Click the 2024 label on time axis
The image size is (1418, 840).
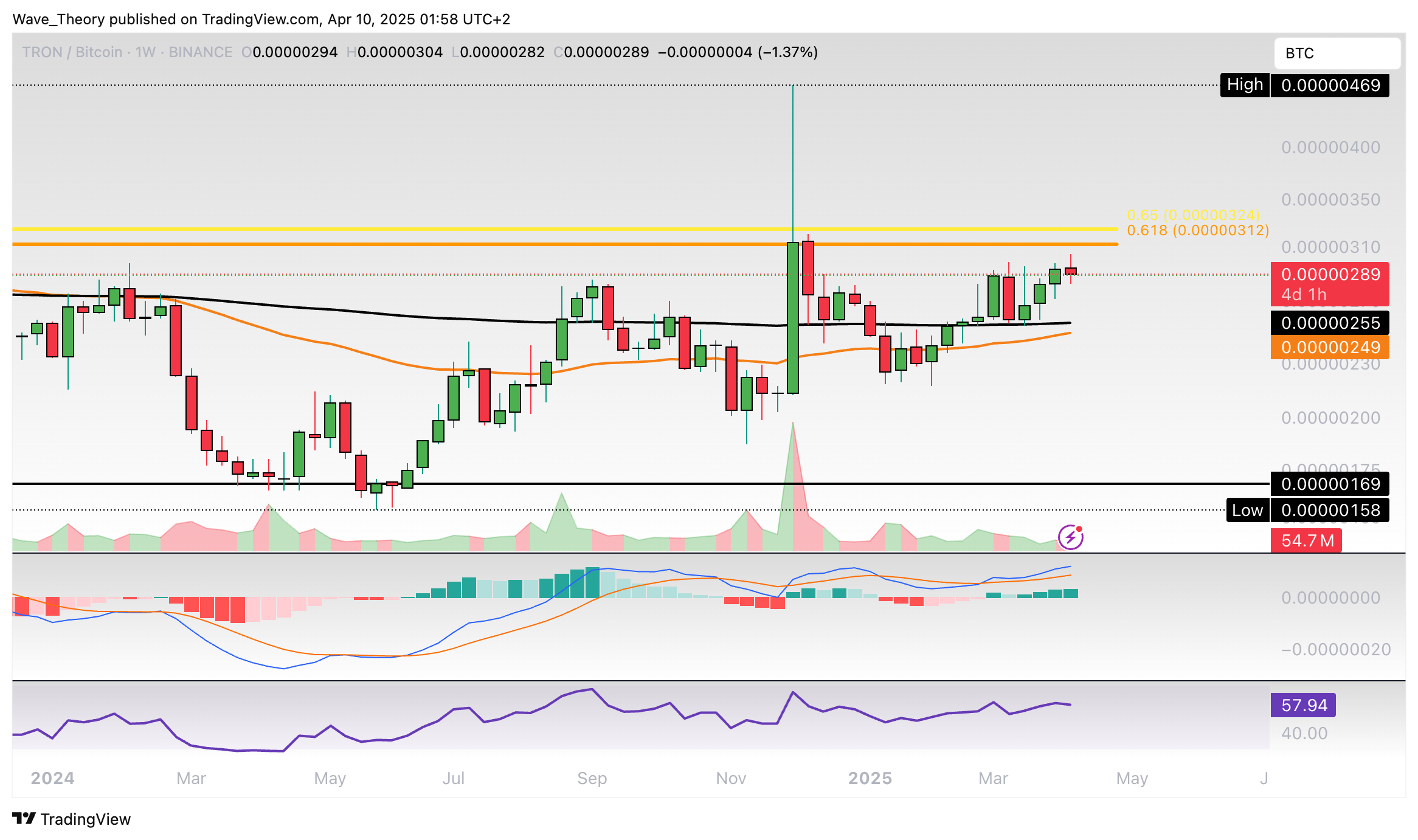coord(52,778)
